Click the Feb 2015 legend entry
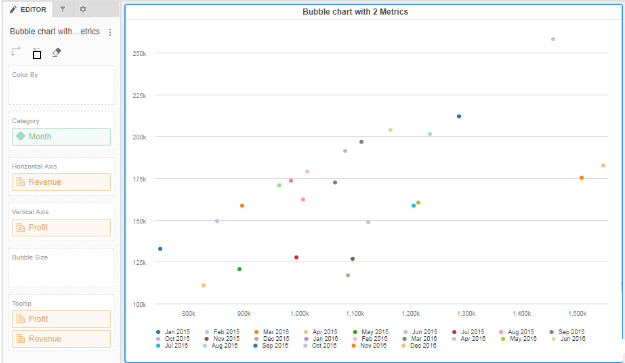625x363 pixels. (222, 332)
